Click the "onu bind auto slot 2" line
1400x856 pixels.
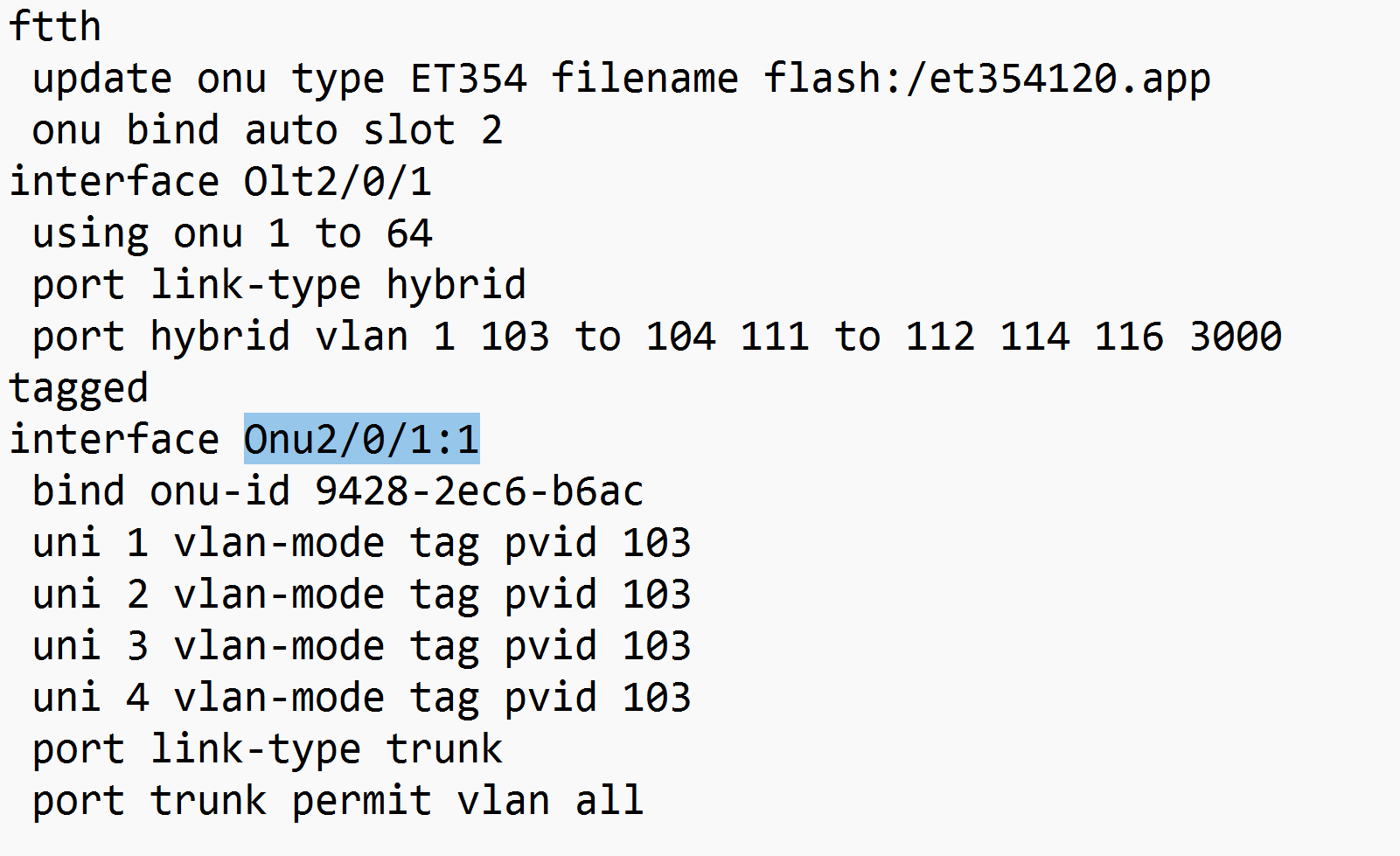[x=267, y=130]
